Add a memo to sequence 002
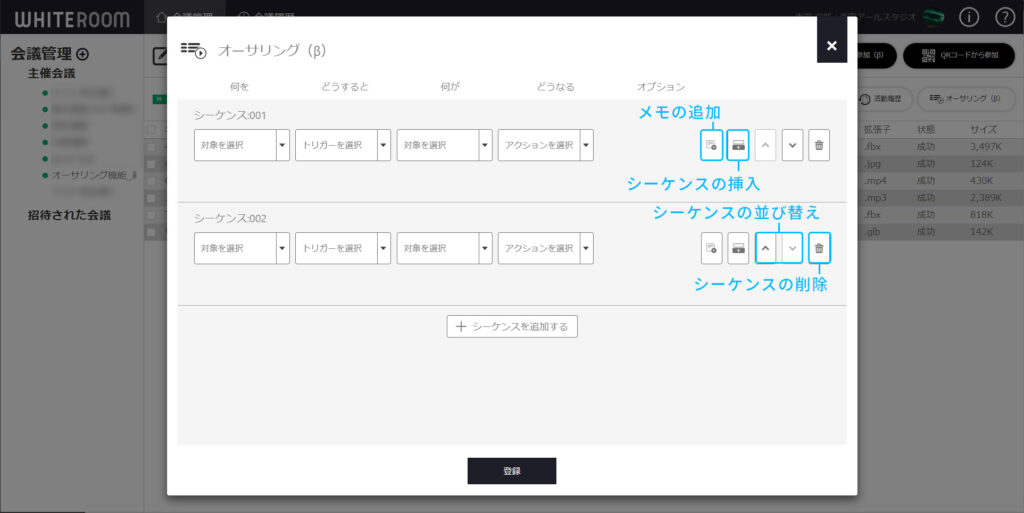This screenshot has width=1024, height=513. 711,248
